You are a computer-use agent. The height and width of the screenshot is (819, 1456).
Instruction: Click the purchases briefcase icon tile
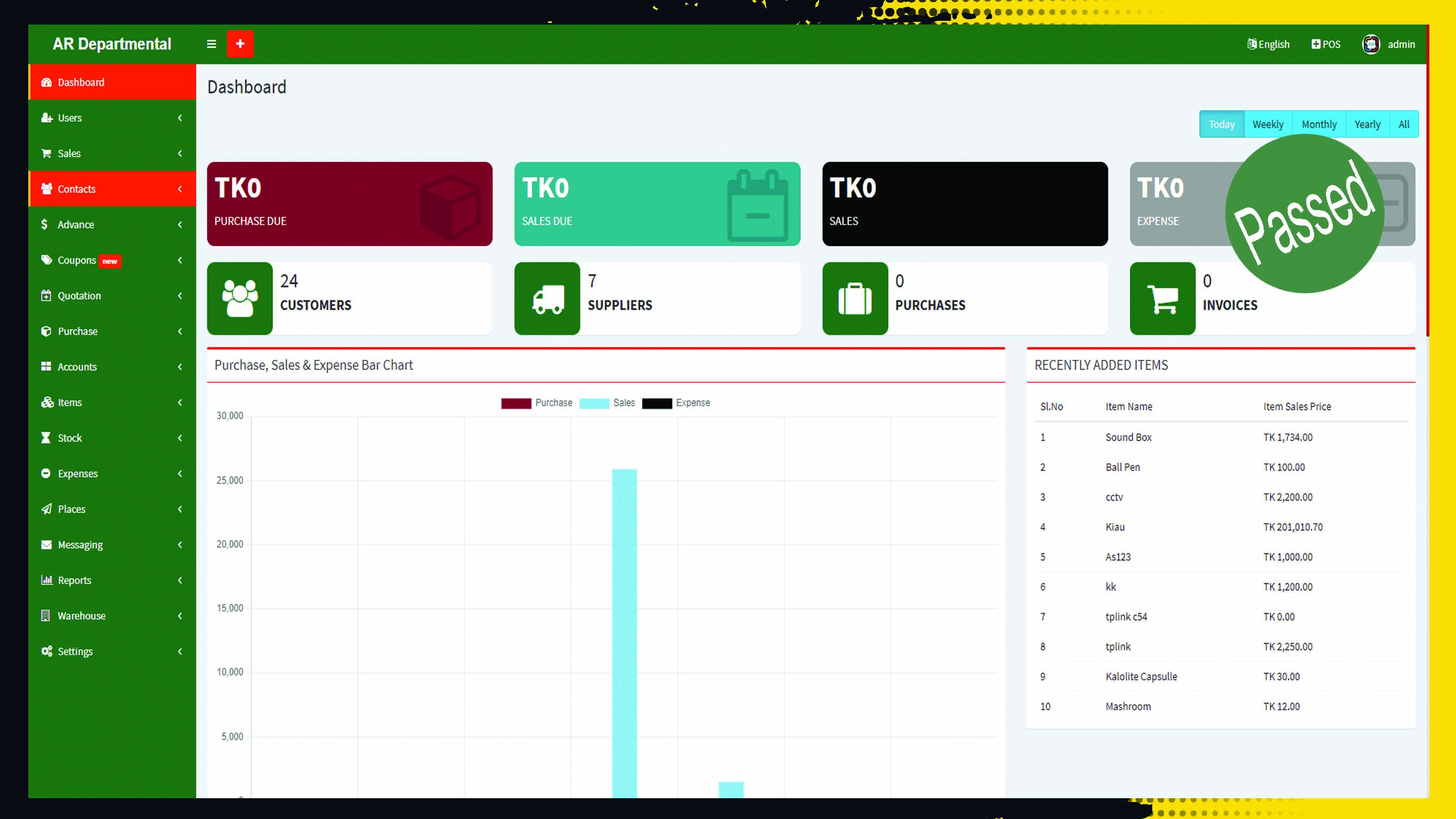point(855,299)
